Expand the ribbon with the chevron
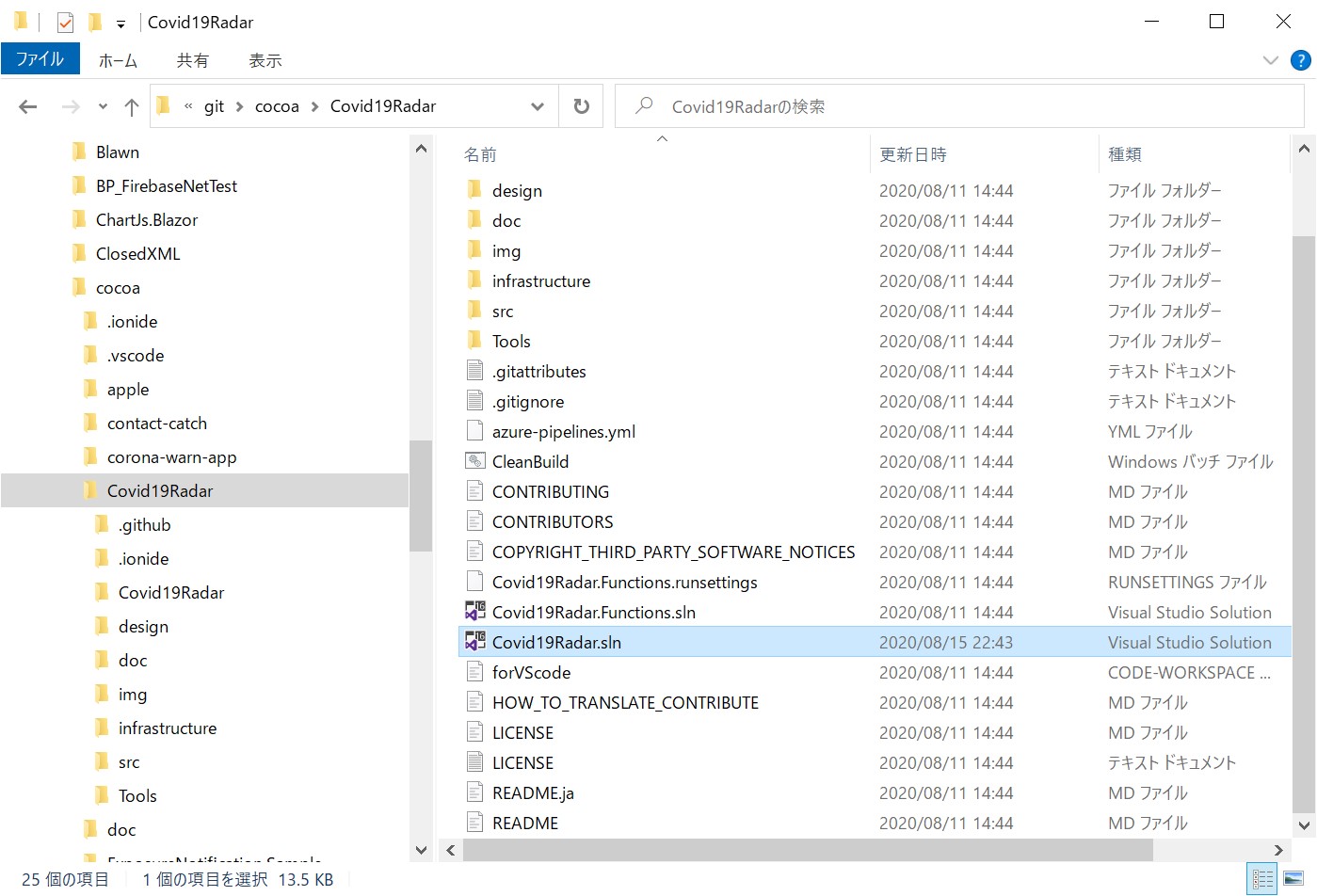The width and height of the screenshot is (1317, 896). [x=1270, y=60]
